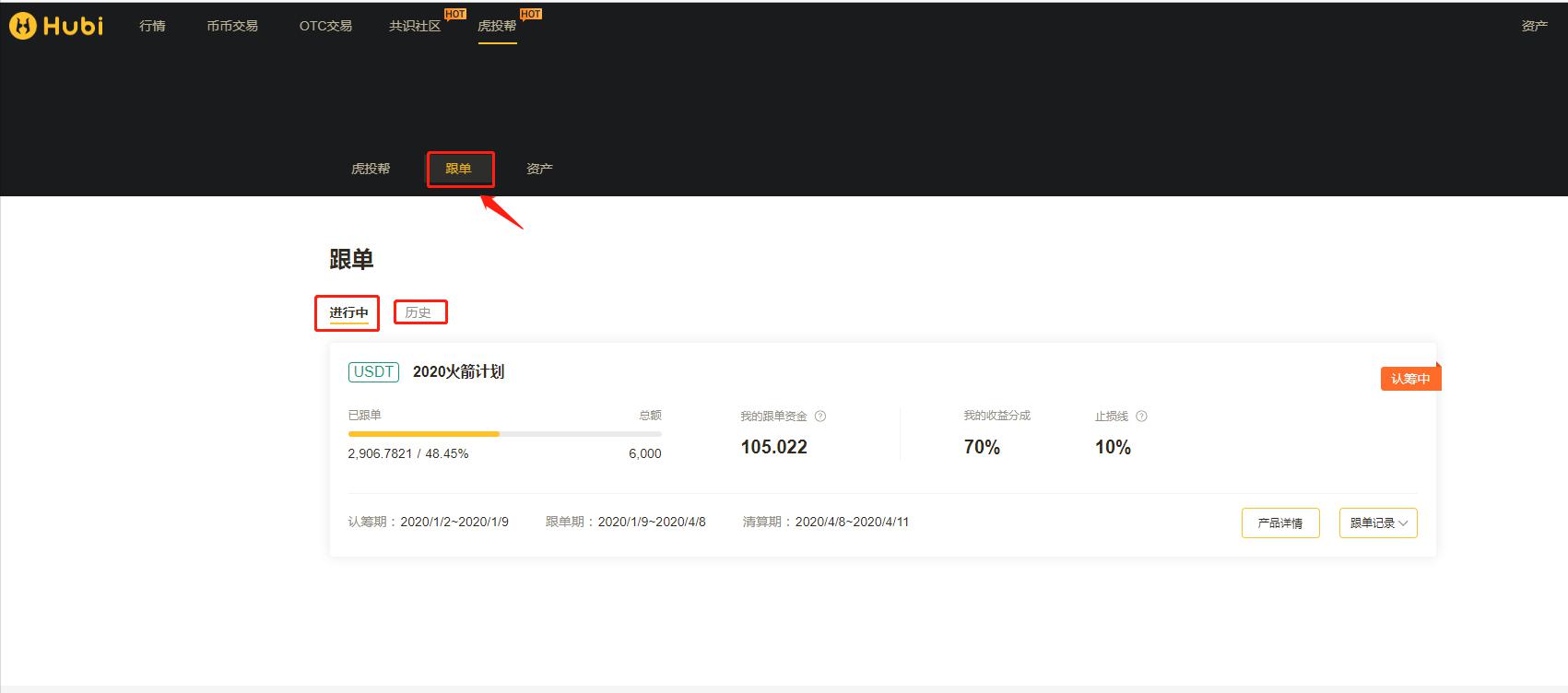Switch to the 资产 sub-tab
The image size is (1568, 693).
[x=539, y=169]
